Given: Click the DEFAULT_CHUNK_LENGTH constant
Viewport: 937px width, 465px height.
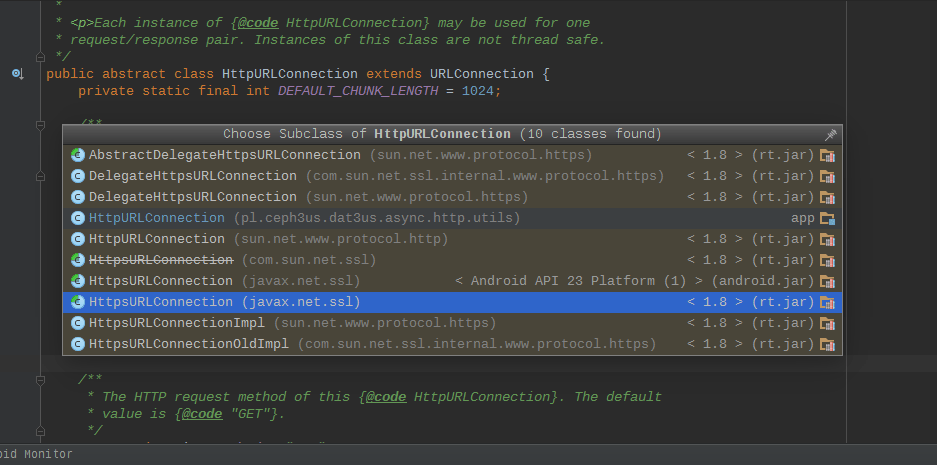Looking at the screenshot, I should pos(358,91).
